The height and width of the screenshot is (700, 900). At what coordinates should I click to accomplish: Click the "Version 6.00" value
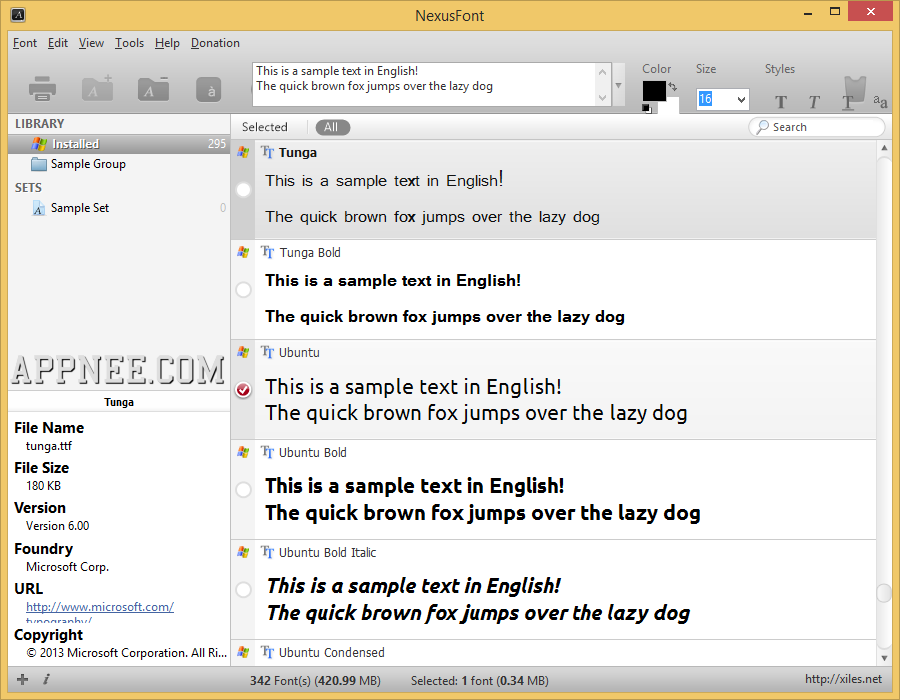(57, 526)
